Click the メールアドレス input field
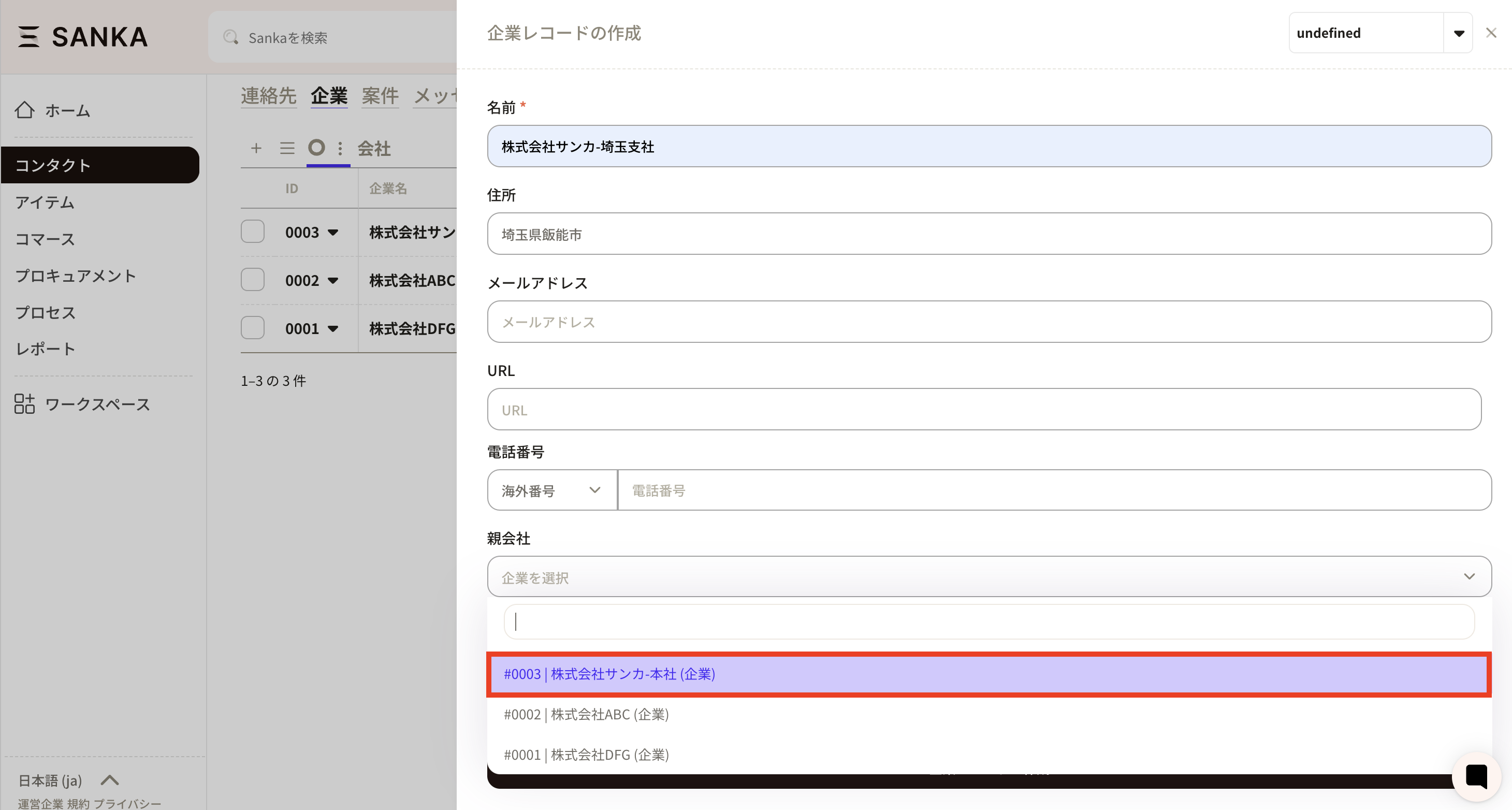 coord(988,322)
